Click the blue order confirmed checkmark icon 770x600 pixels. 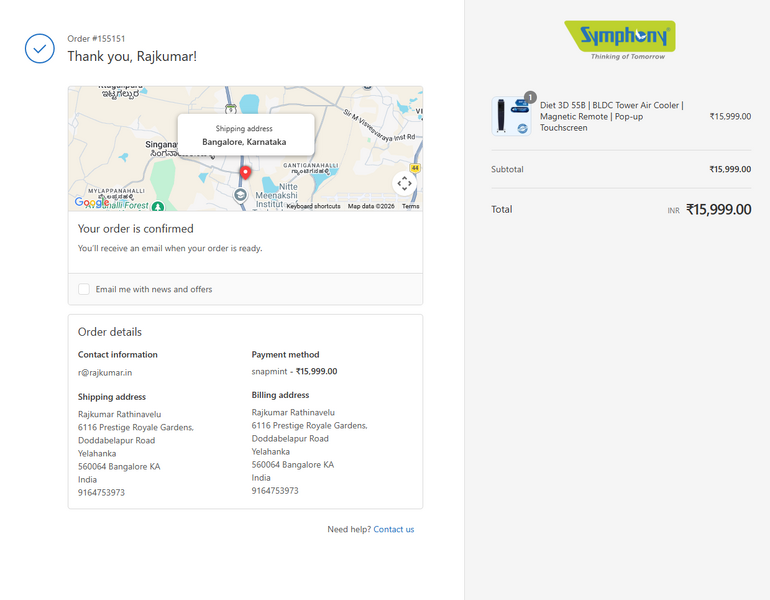(40, 48)
